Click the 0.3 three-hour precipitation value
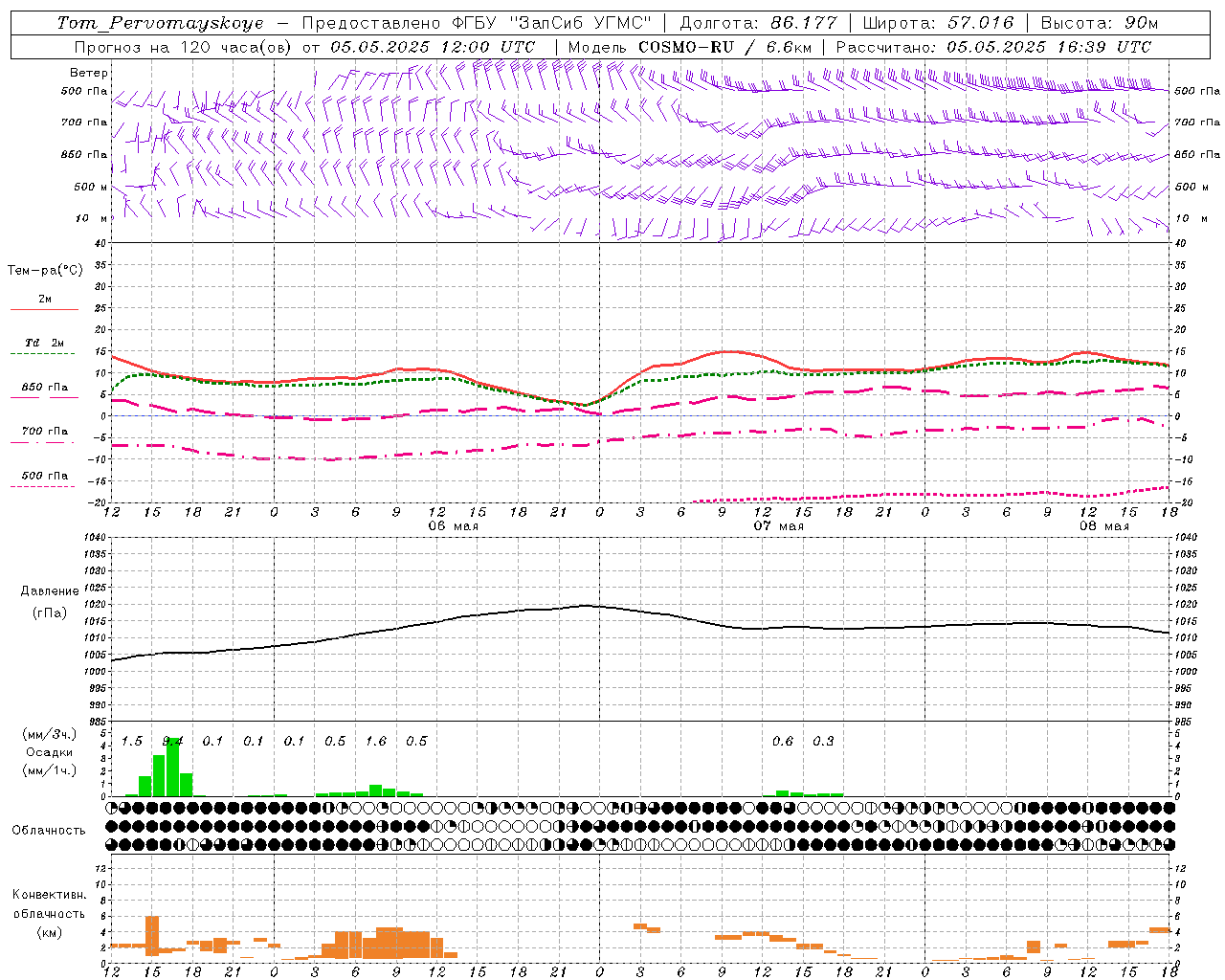The width and height of the screenshot is (1225, 980). (823, 742)
